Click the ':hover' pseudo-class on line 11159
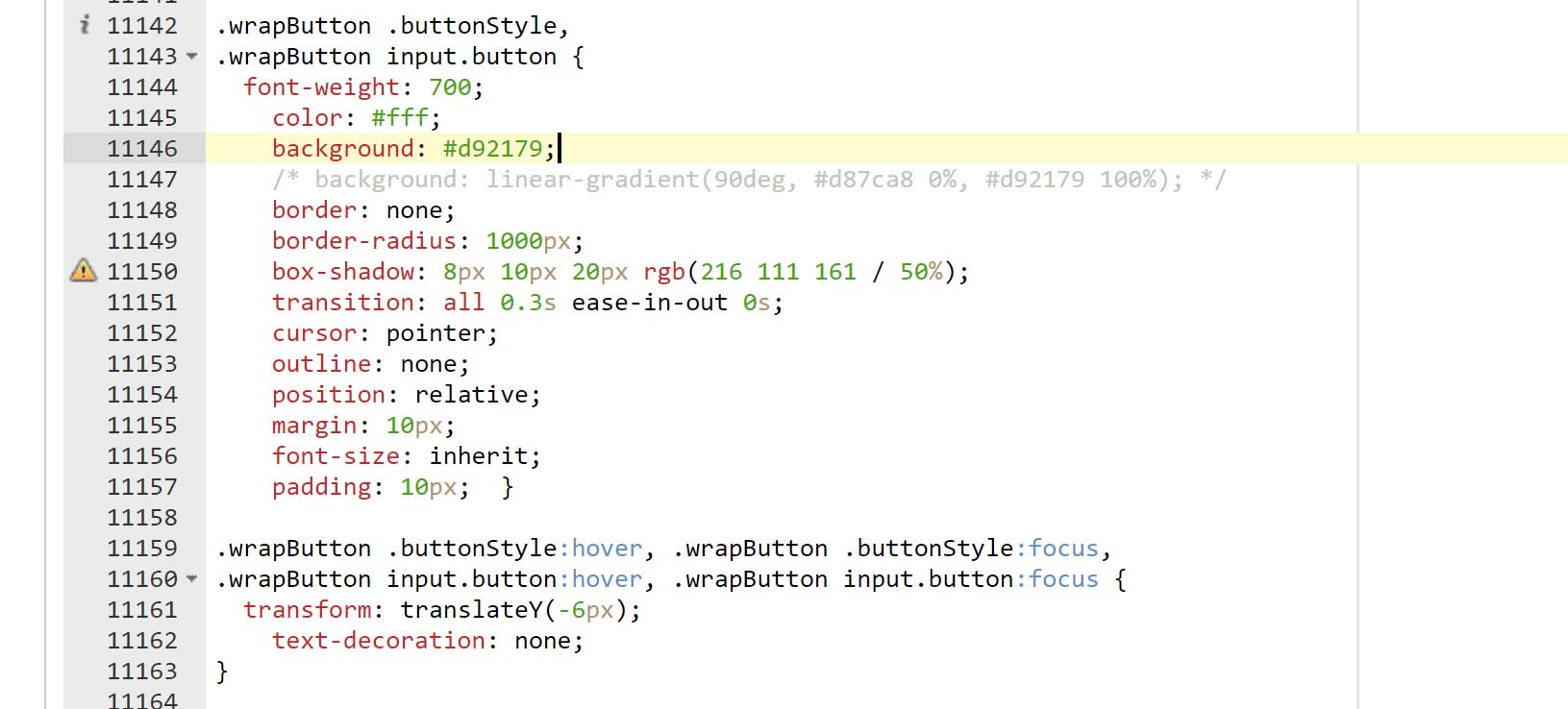Image resolution: width=1568 pixels, height=709 pixels. (x=600, y=549)
